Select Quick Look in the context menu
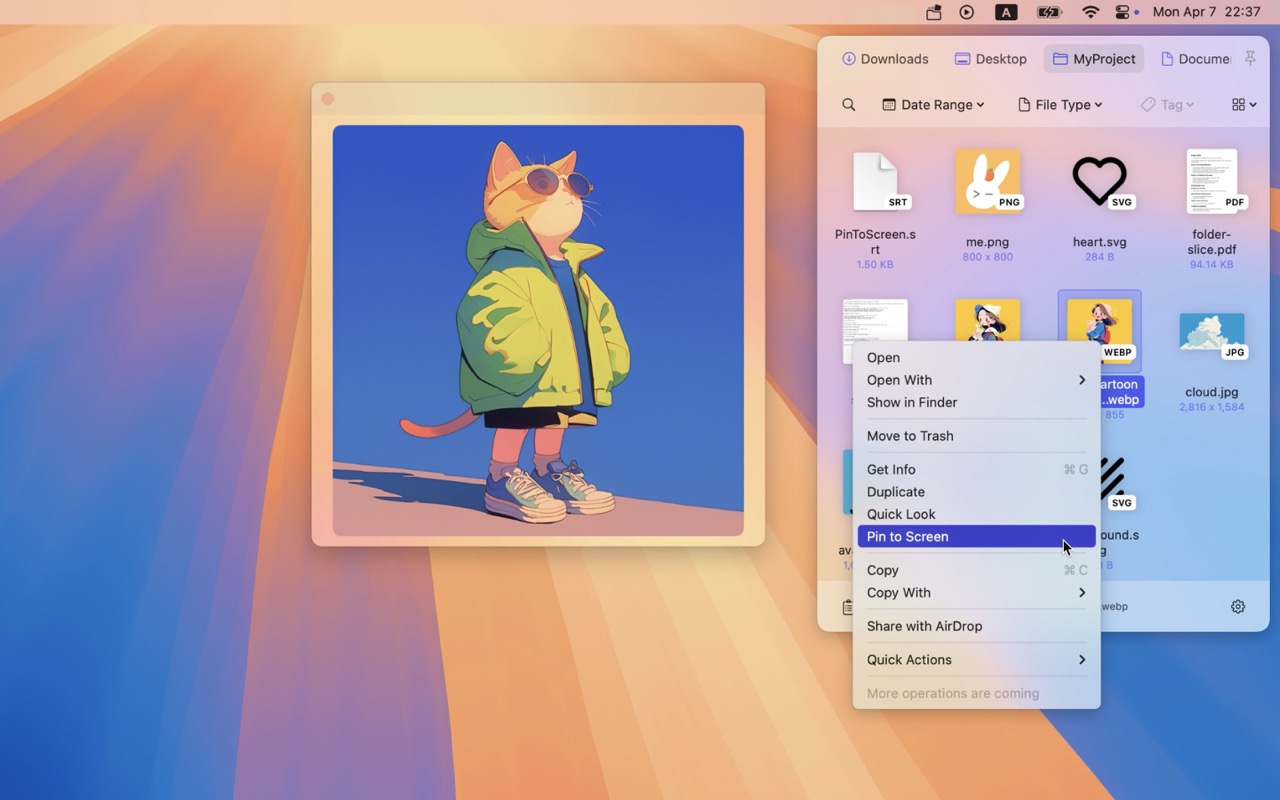The image size is (1280, 800). pos(901,514)
